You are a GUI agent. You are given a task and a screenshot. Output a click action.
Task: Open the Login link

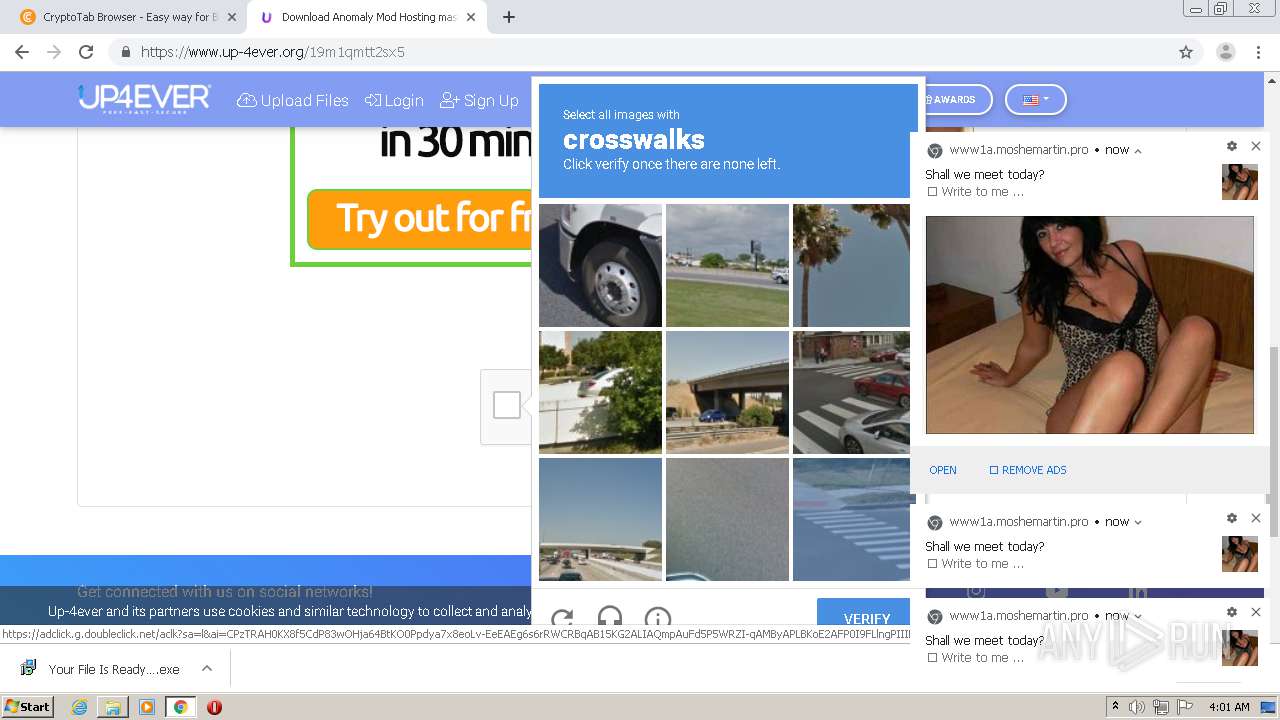point(394,100)
